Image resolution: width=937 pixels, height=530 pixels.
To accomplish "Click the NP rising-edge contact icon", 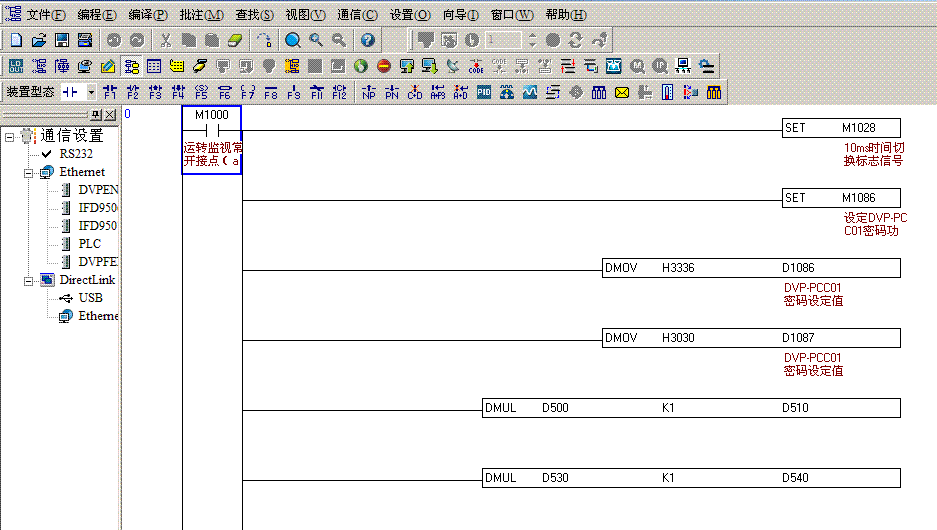I will (x=369, y=92).
